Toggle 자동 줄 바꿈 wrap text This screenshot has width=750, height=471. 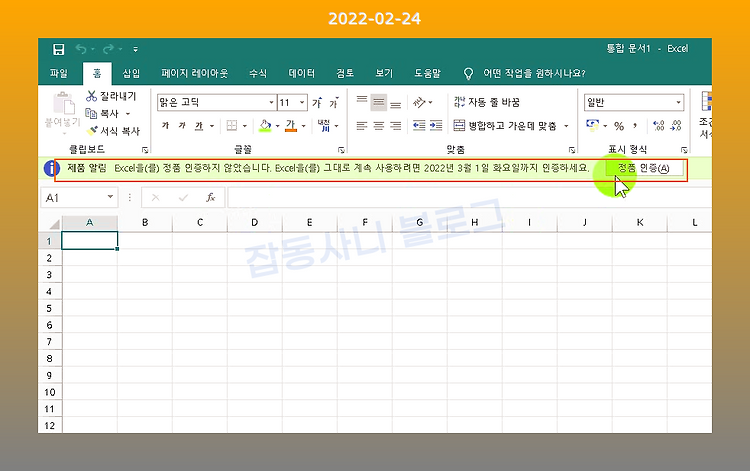(486, 102)
